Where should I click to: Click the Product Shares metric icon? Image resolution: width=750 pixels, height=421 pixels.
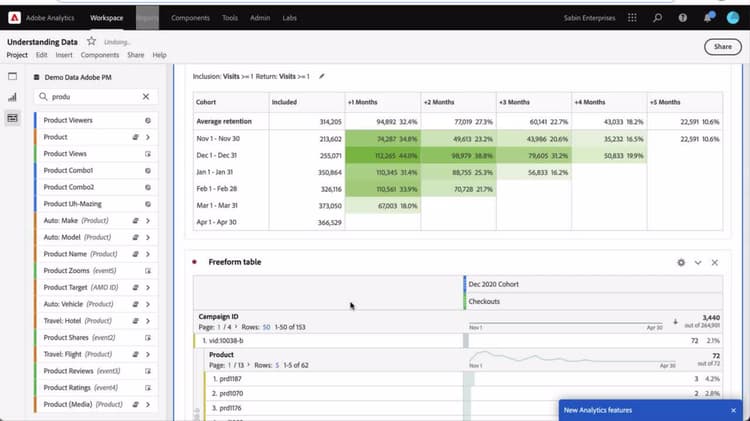[x=148, y=338]
